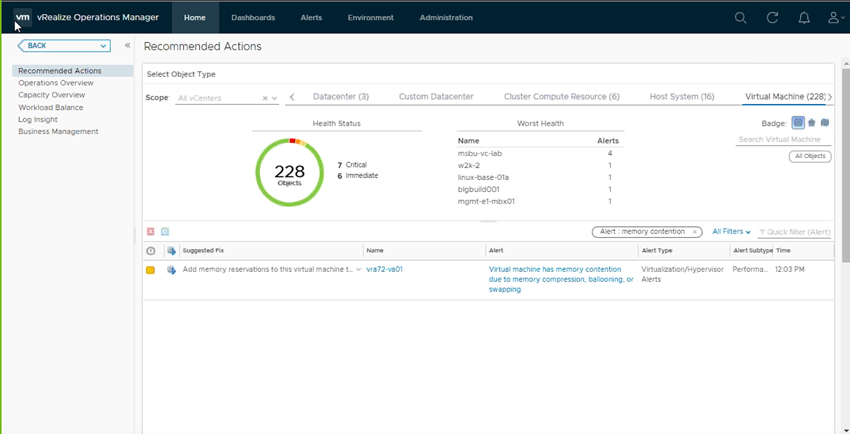Screen dimensions: 850x434
Task: Select the Datacenter (3) object type tab
Action: pyautogui.click(x=341, y=96)
